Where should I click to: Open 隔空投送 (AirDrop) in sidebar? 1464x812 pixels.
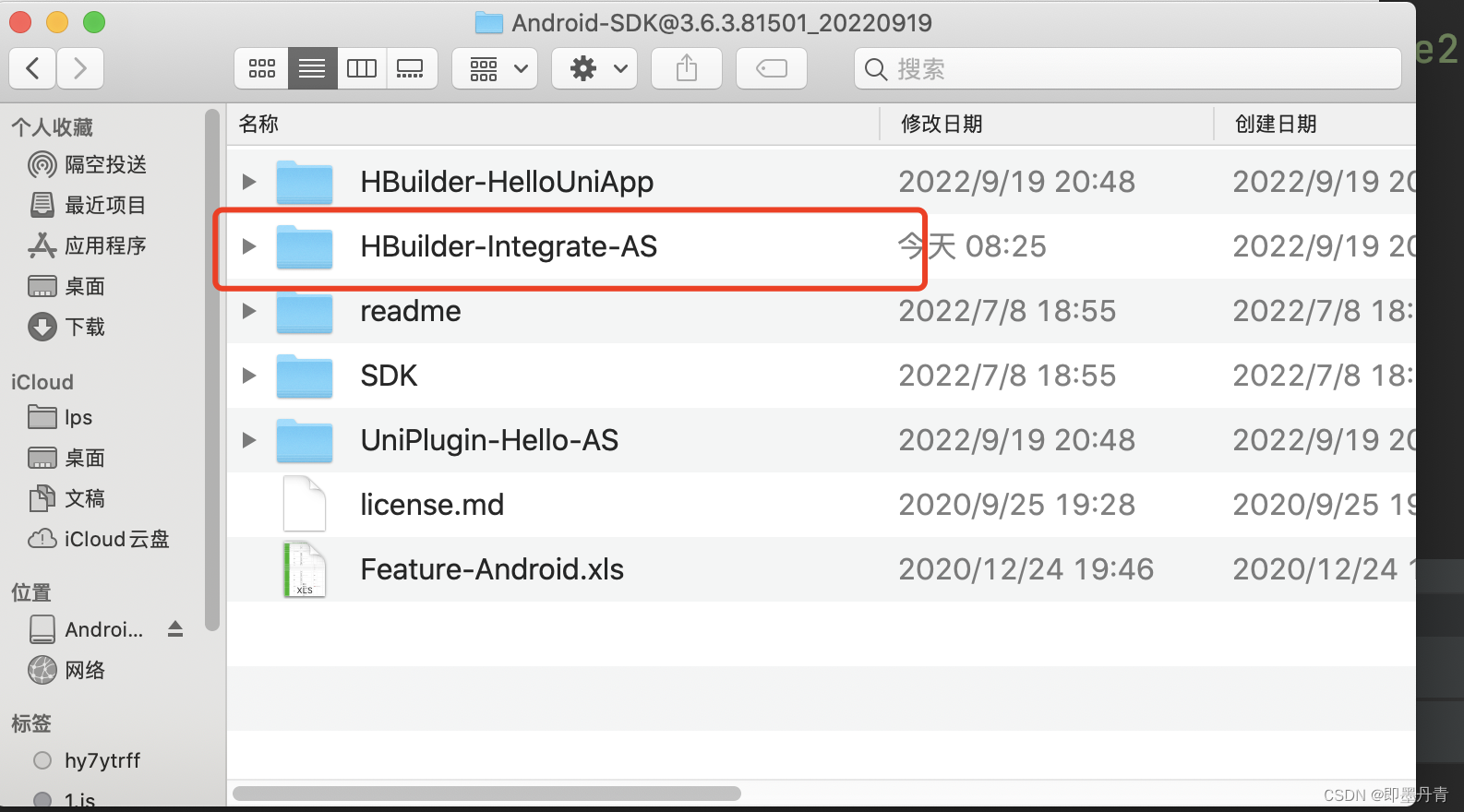click(88, 164)
